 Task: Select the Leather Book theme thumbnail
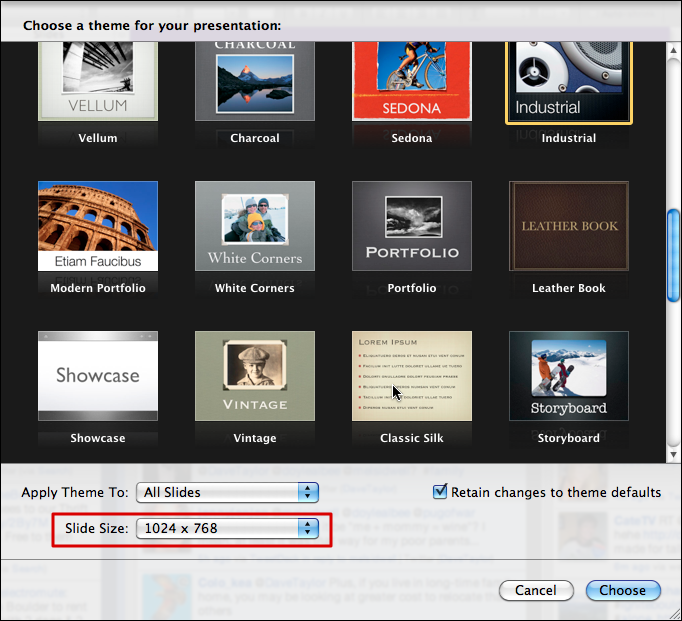click(569, 225)
